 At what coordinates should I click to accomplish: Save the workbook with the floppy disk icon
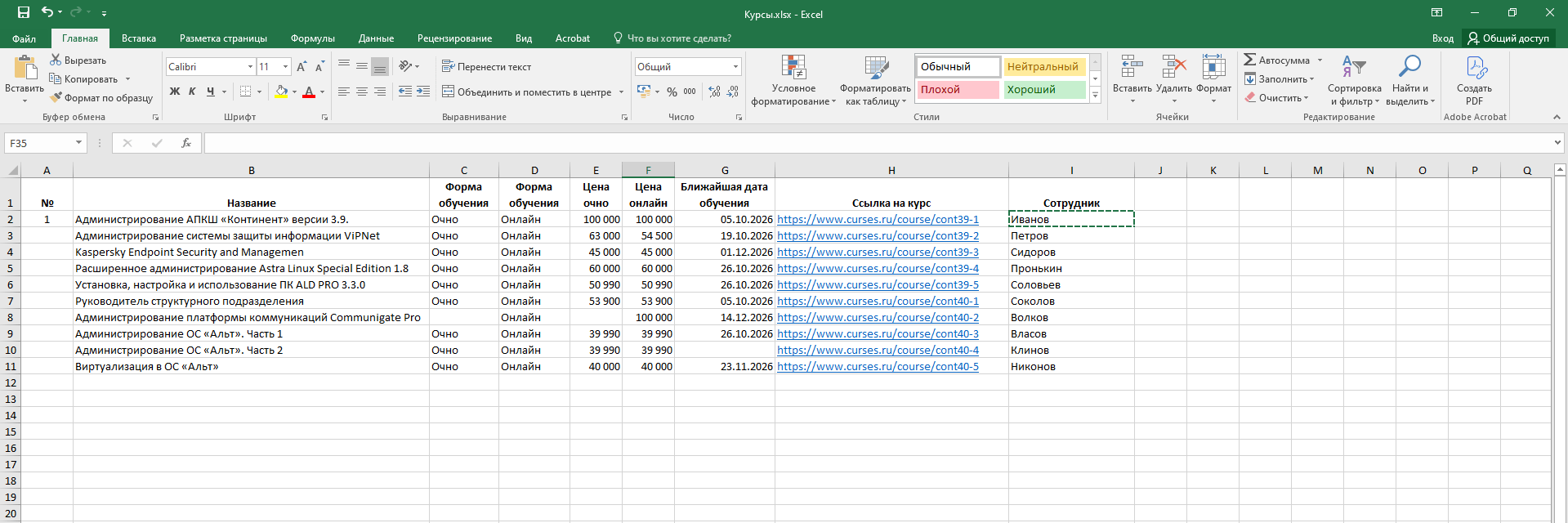point(23,12)
